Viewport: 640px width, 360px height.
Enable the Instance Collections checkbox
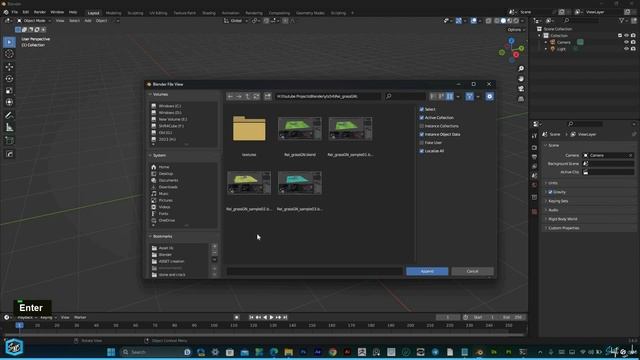[x=422, y=126]
